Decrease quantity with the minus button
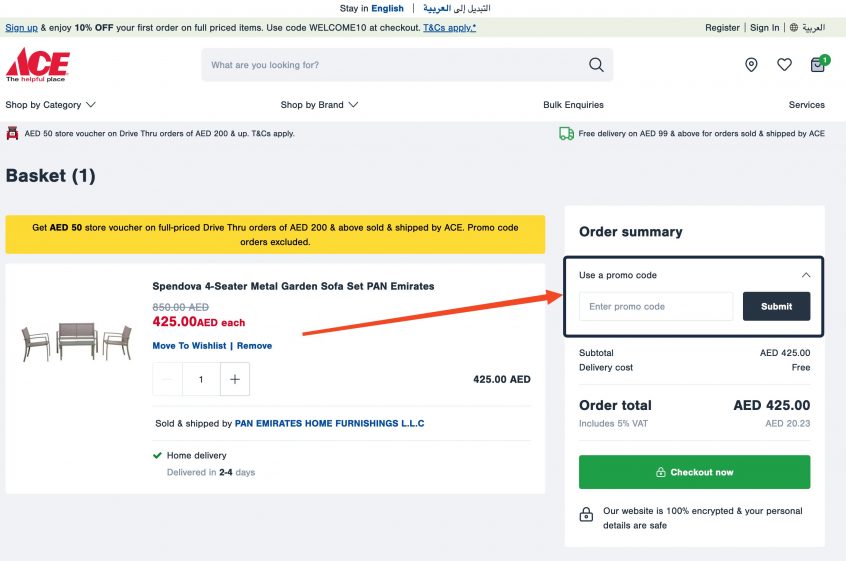The image size is (846, 561). pos(167,379)
